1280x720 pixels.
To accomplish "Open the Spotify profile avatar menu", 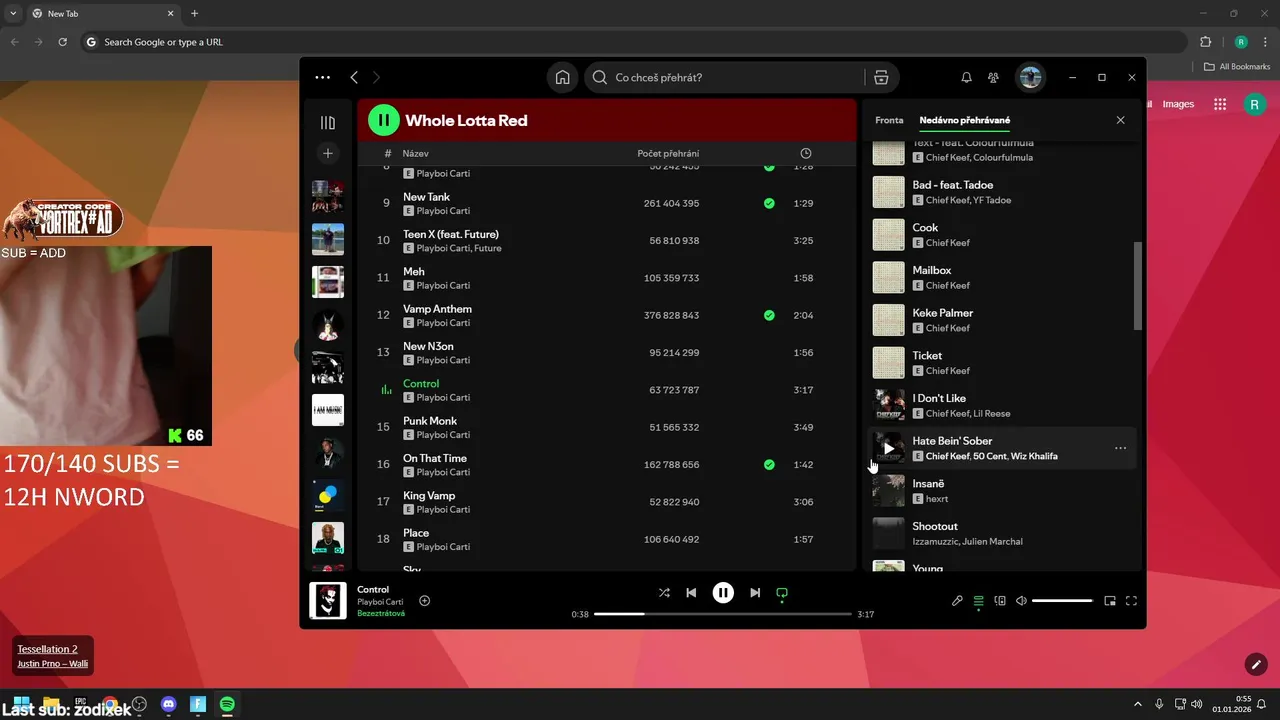I will point(1030,77).
